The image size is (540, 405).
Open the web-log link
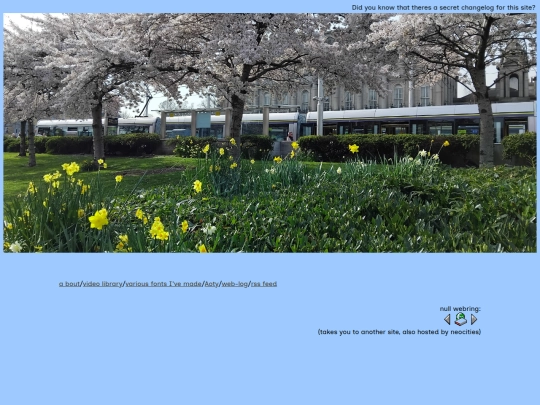coord(235,284)
